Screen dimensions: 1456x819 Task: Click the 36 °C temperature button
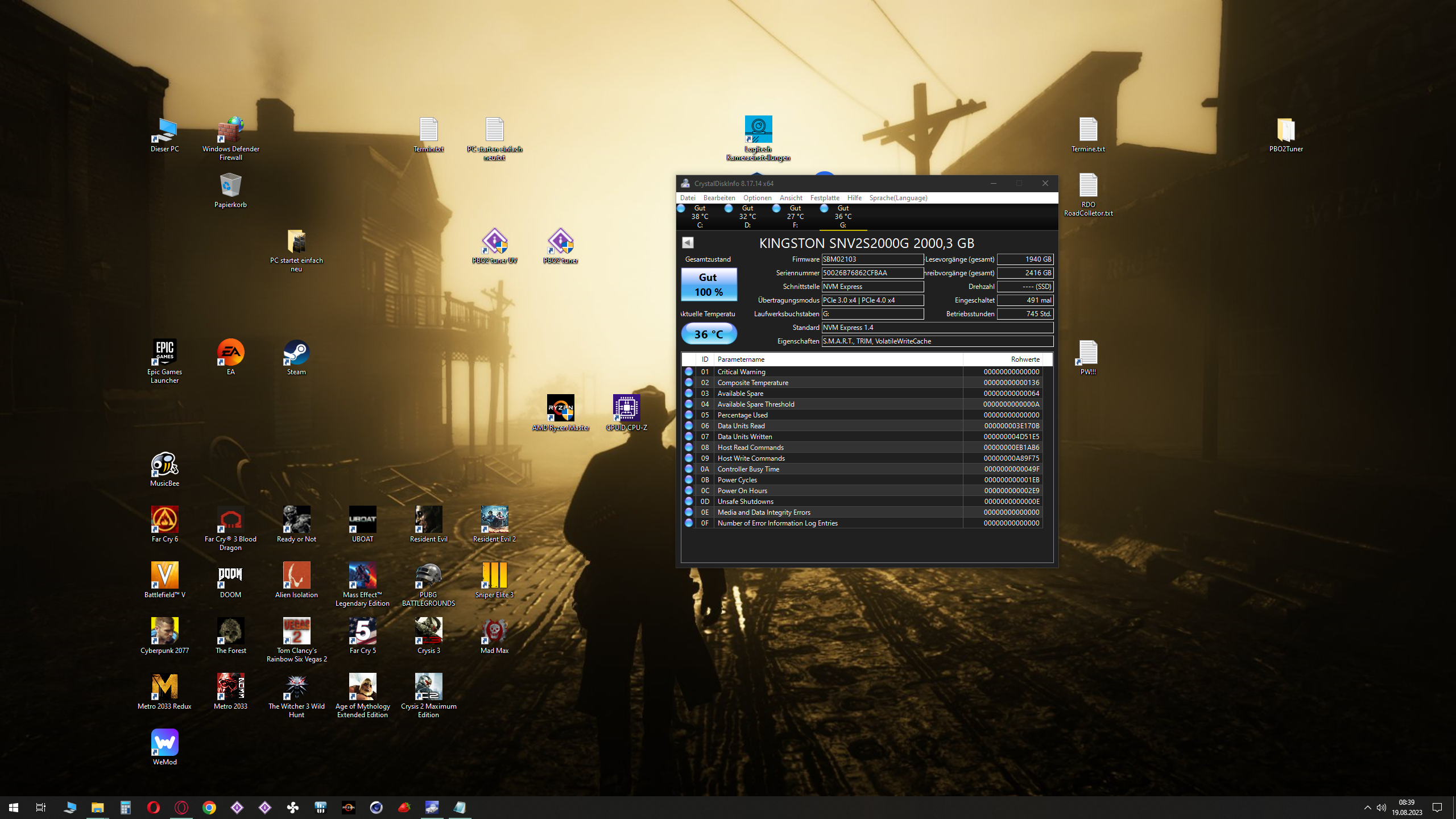coord(709,334)
